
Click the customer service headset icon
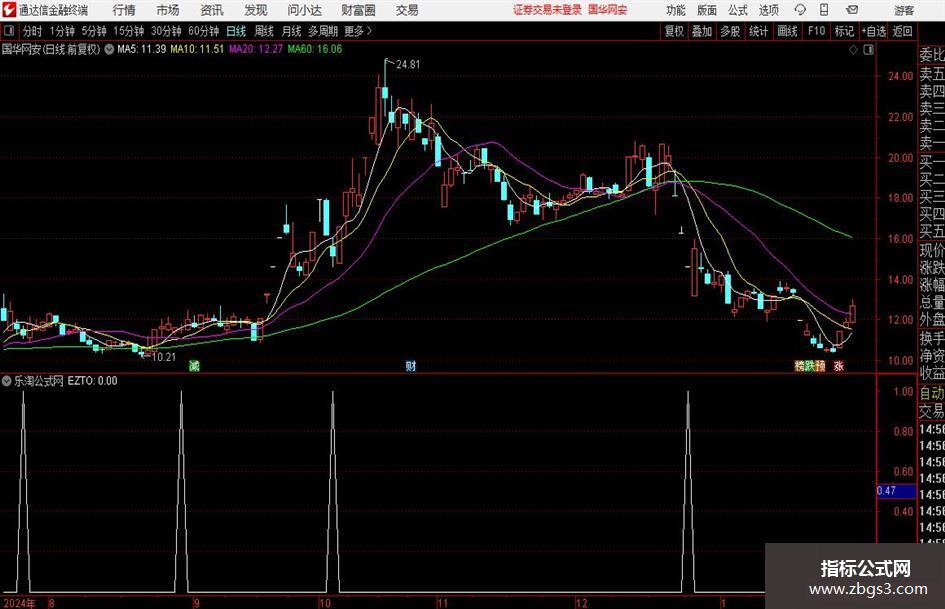(800, 10)
